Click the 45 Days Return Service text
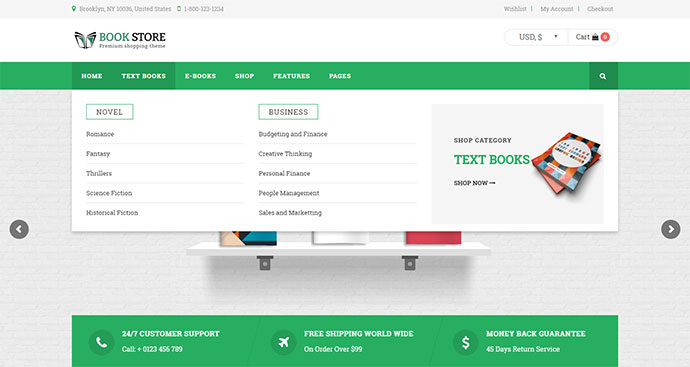The width and height of the screenshot is (690, 367). pos(523,349)
